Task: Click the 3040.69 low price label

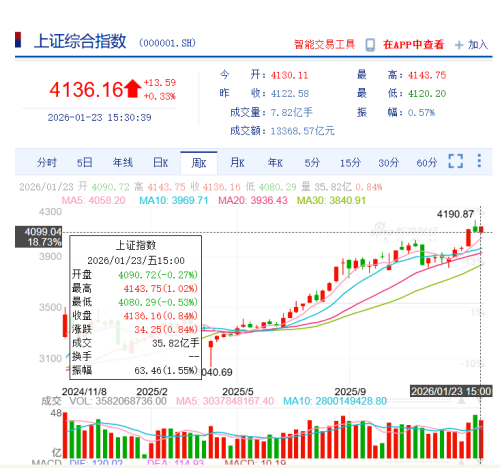Action: [217, 372]
